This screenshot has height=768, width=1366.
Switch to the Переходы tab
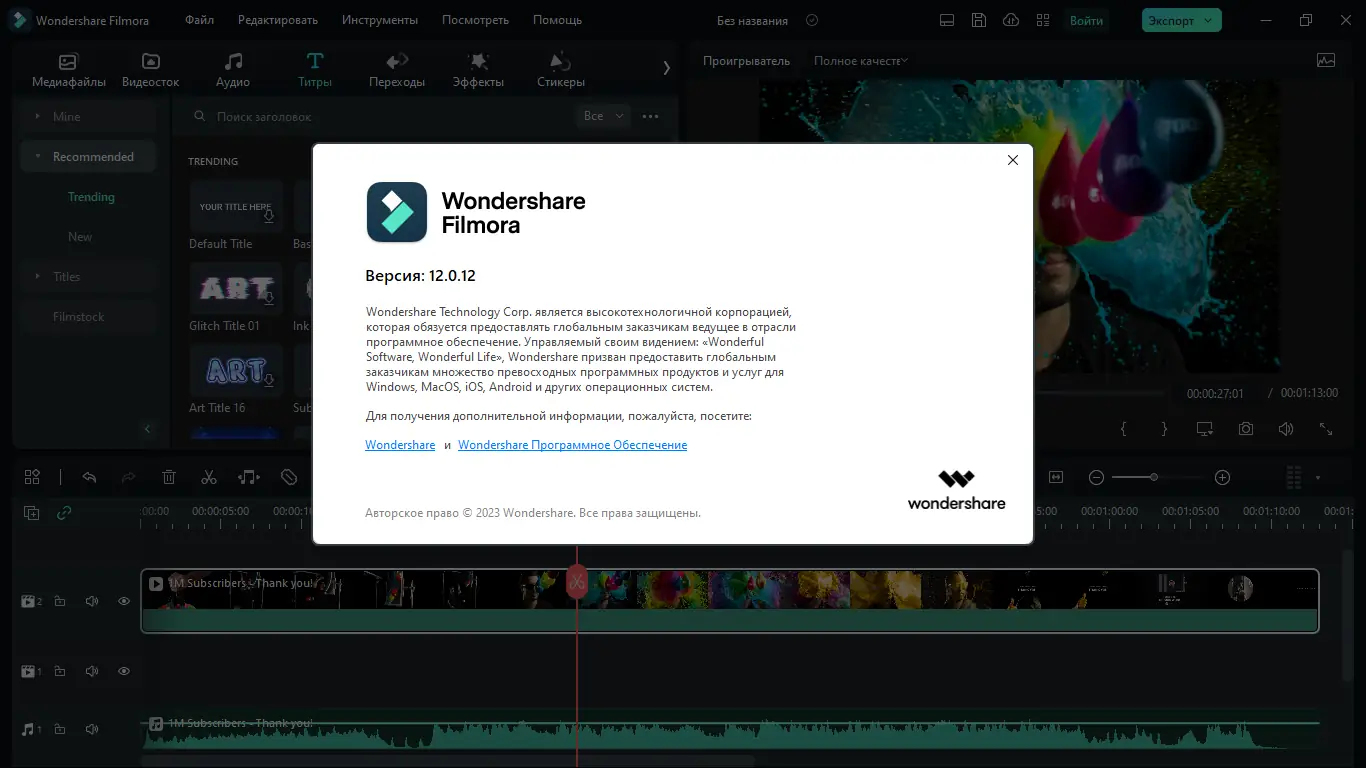click(397, 68)
